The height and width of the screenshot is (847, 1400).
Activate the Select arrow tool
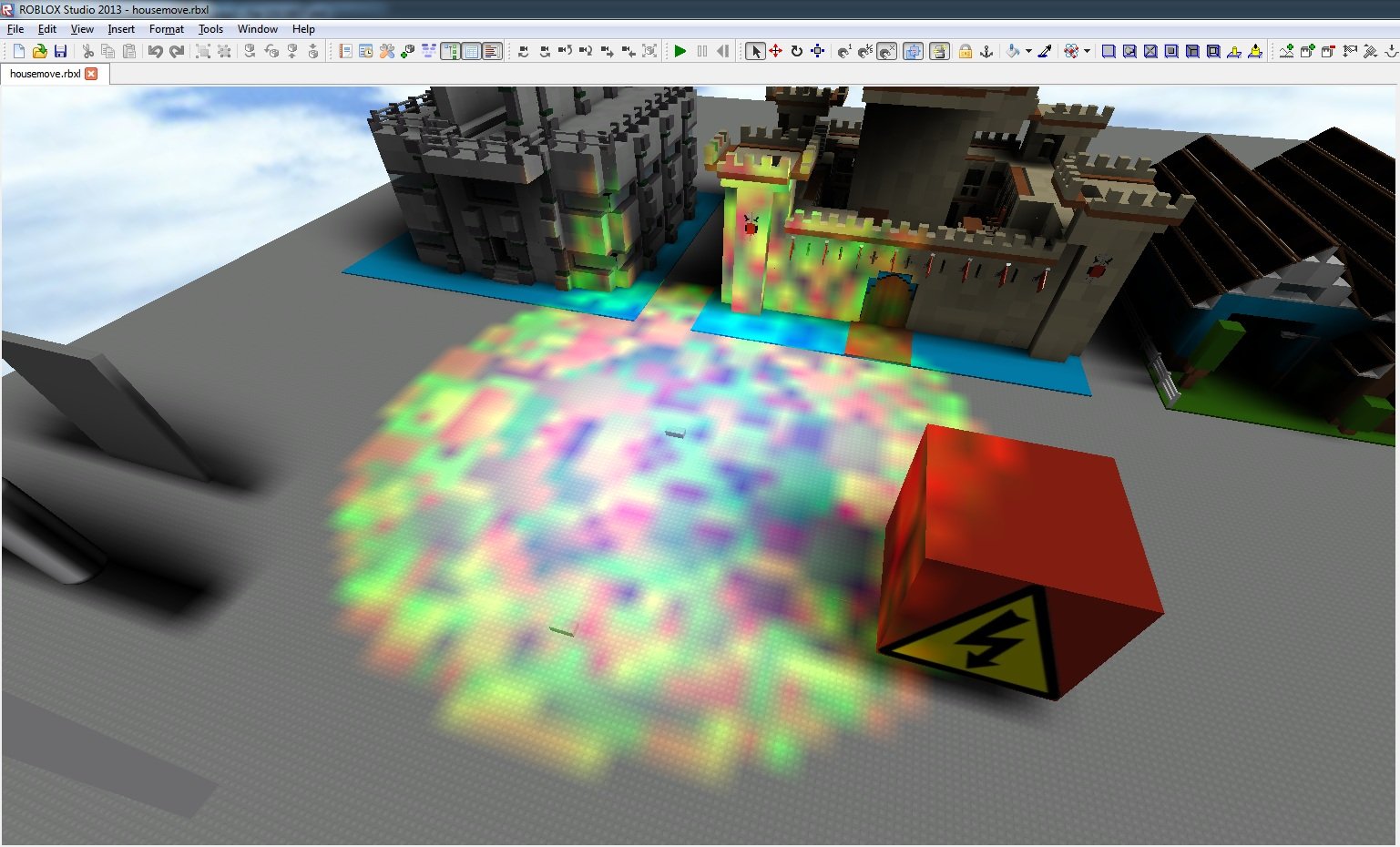(x=755, y=51)
